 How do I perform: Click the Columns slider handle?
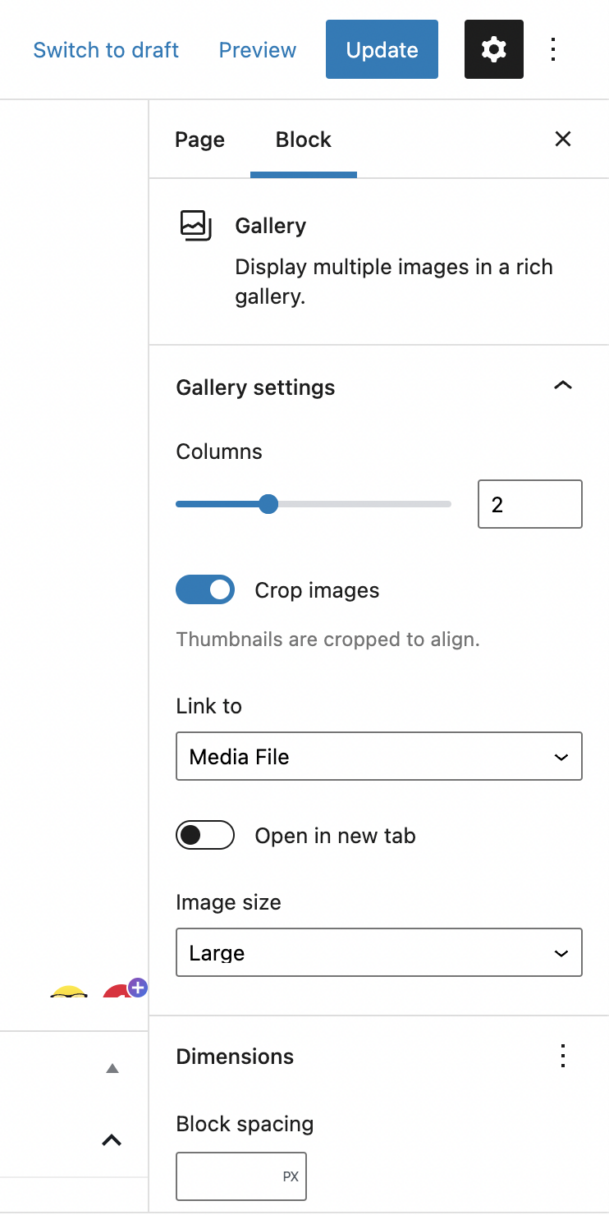[268, 504]
